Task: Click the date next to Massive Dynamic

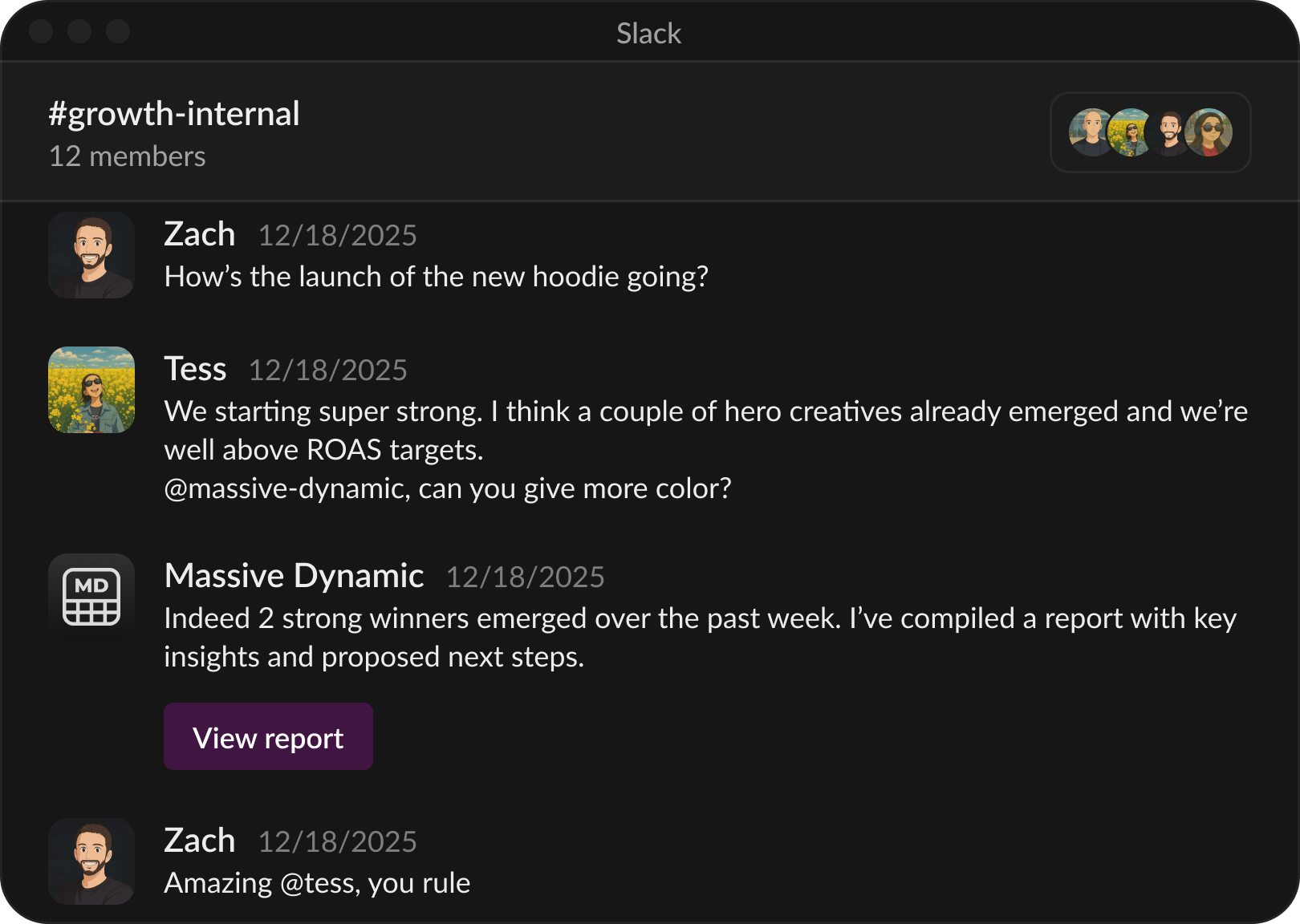Action: pos(525,577)
